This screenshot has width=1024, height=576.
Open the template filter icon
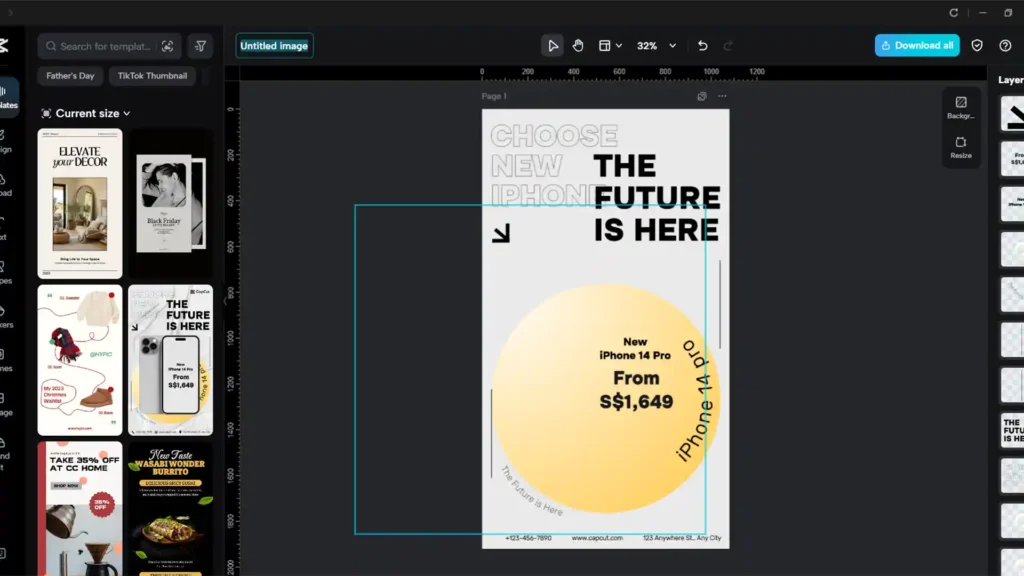click(200, 46)
